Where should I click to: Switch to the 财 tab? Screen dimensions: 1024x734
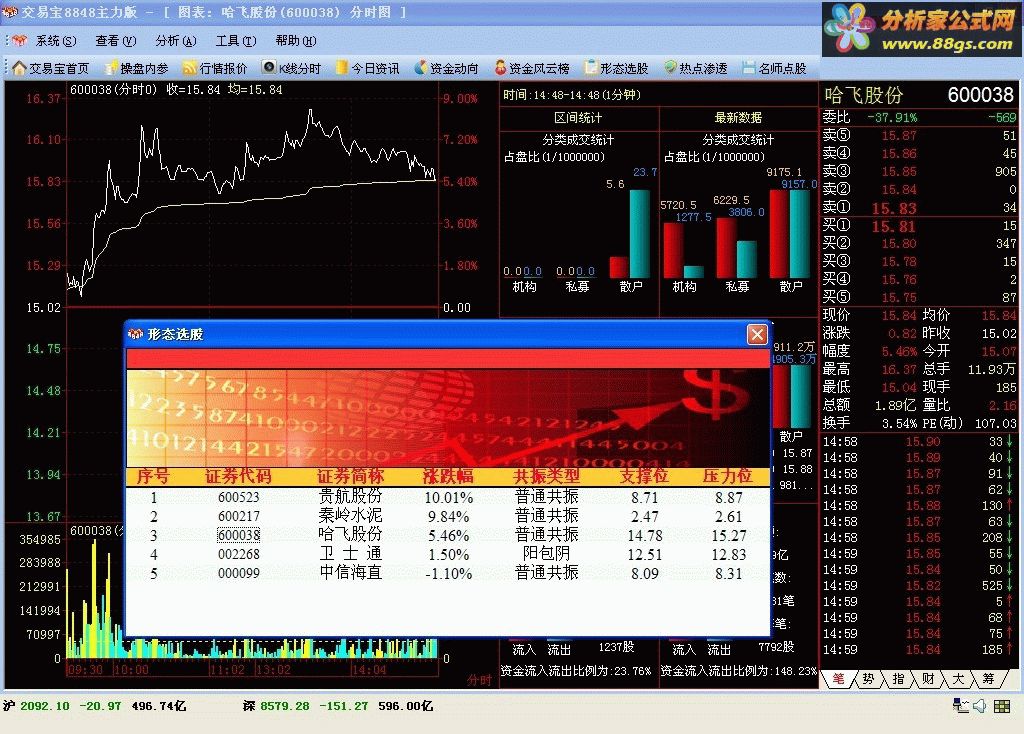click(928, 679)
